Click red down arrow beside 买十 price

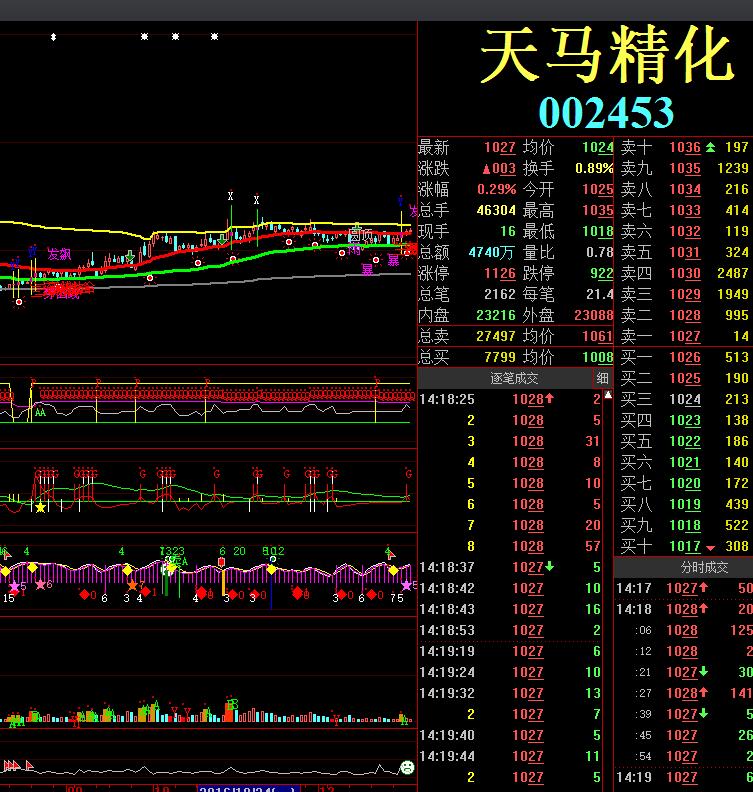click(711, 548)
